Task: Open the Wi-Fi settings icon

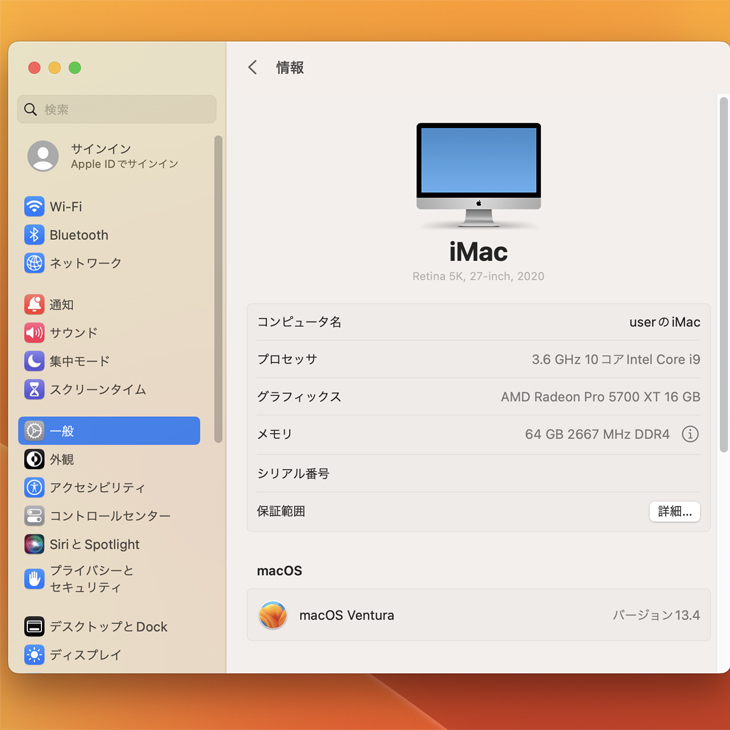Action: pyautogui.click(x=34, y=207)
